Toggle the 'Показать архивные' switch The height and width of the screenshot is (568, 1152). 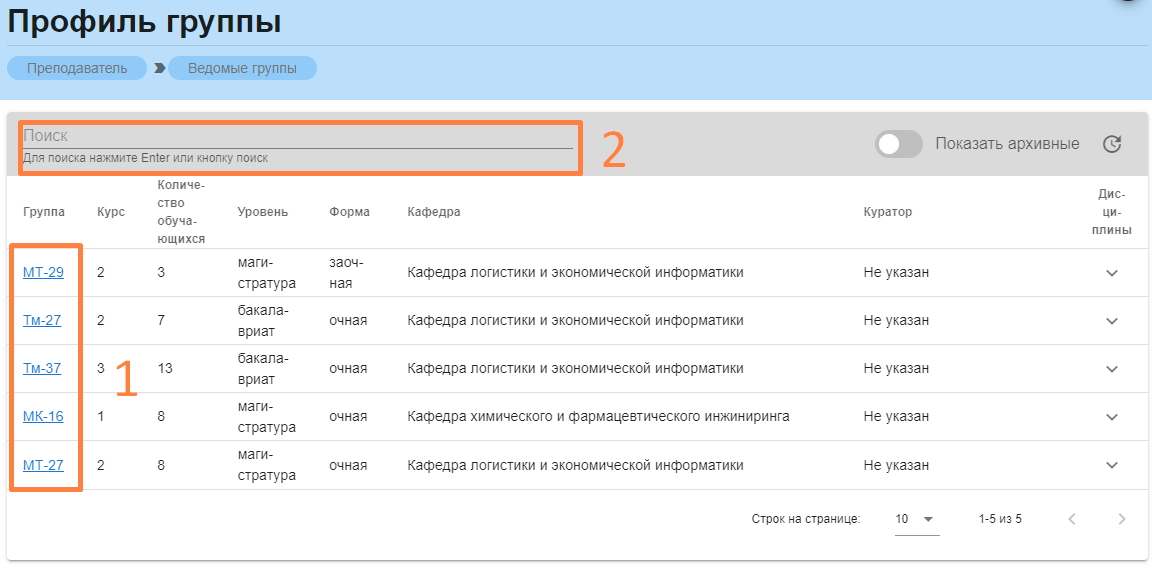(899, 144)
